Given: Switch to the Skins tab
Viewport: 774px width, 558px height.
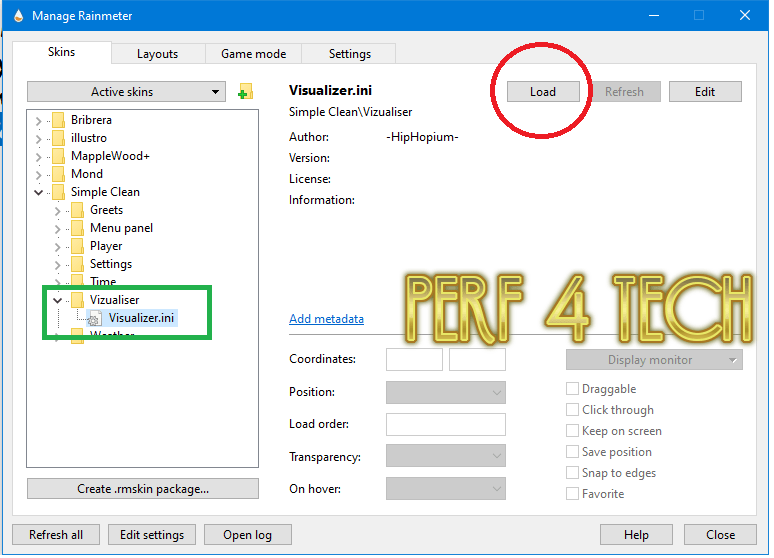Looking at the screenshot, I should 62,52.
